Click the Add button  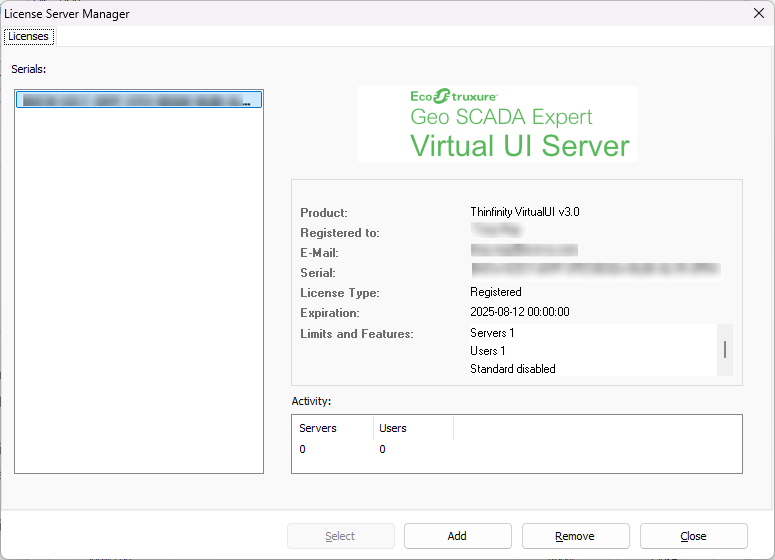(457, 536)
